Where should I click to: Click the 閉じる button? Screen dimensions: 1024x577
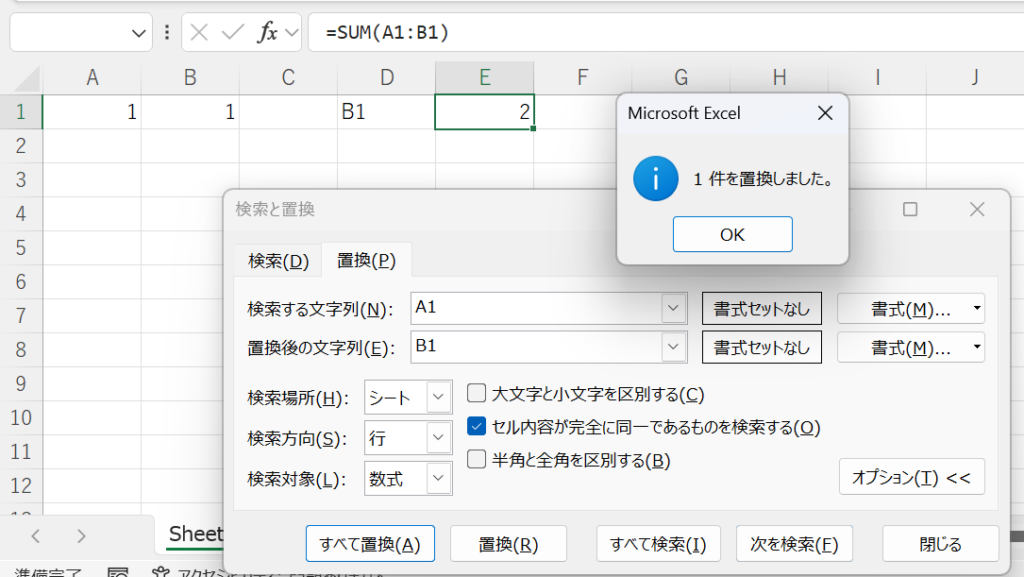[x=940, y=544]
